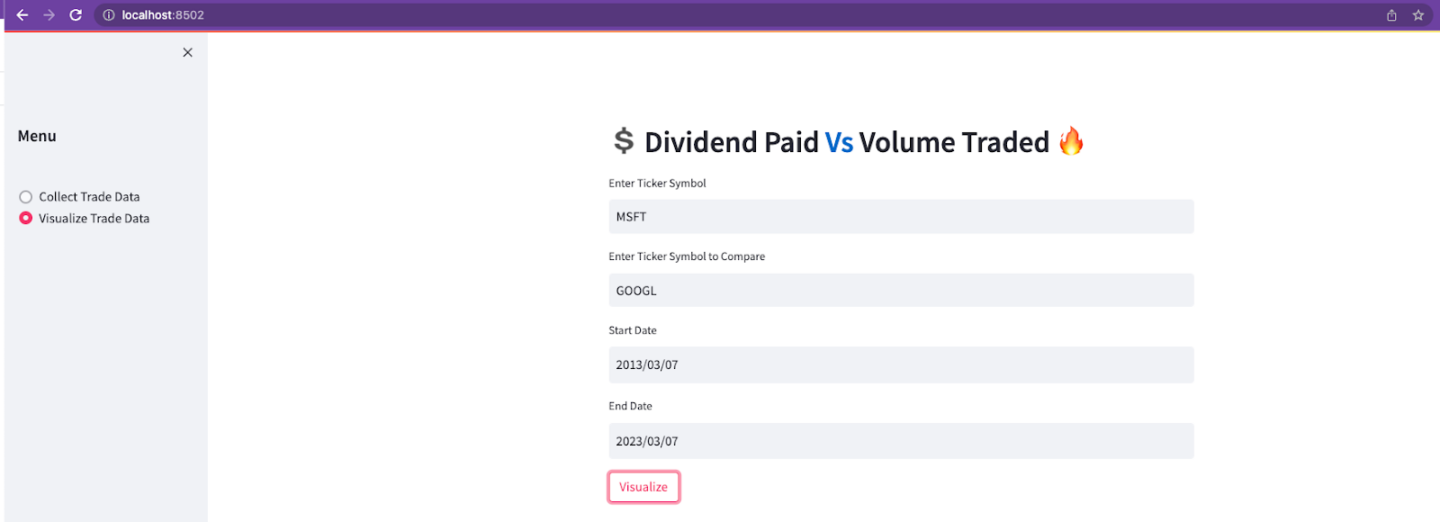Screen dimensions: 1440x522
Task: Click the blue Vs text in the title
Action: 839,142
